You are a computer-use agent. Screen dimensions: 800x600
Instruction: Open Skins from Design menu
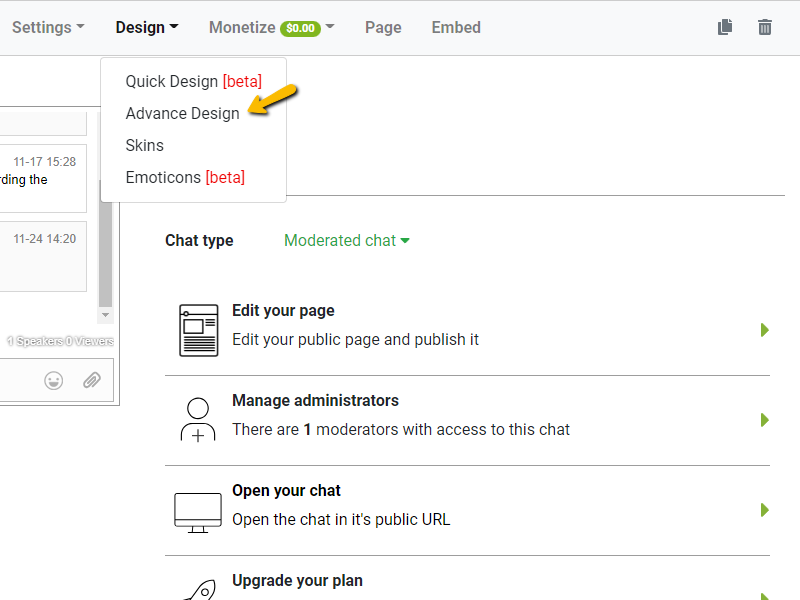(144, 145)
